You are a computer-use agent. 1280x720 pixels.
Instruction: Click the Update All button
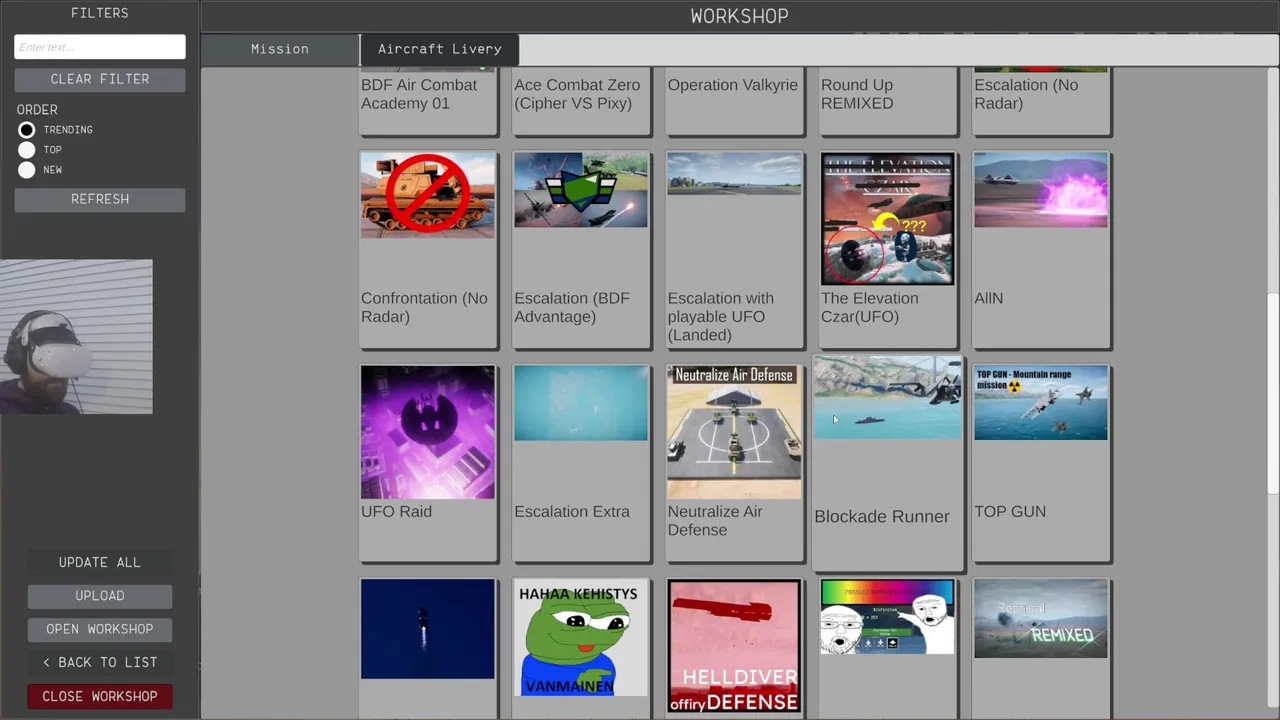pos(100,562)
